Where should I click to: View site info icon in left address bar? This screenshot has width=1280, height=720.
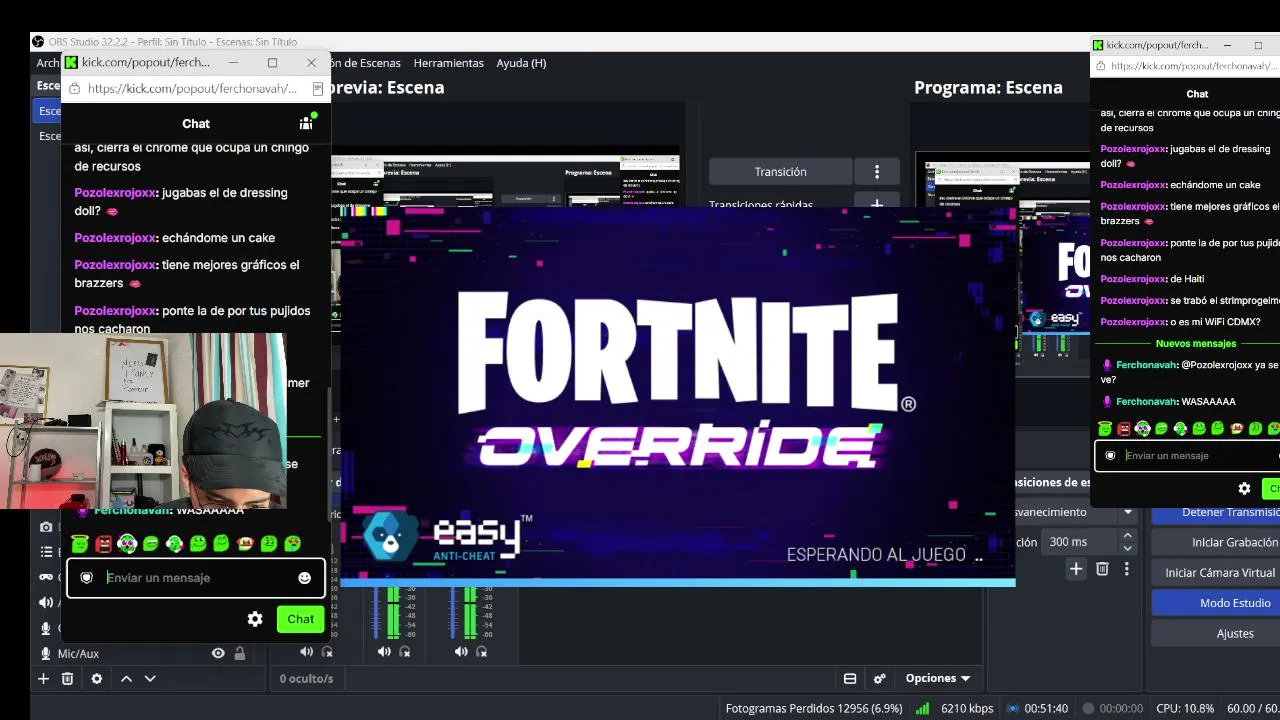(x=74, y=88)
